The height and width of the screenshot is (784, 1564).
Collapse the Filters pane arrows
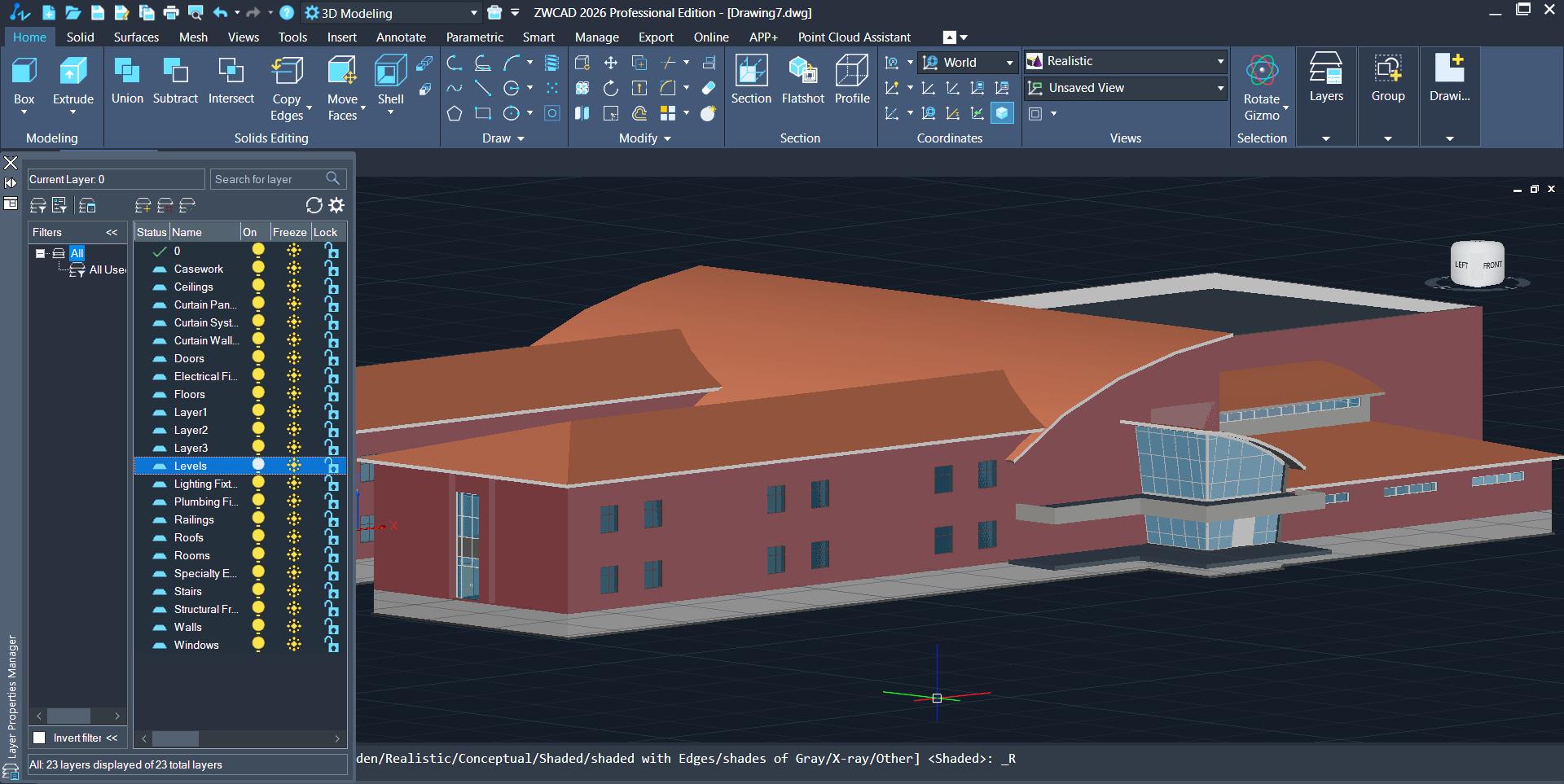pyautogui.click(x=112, y=232)
